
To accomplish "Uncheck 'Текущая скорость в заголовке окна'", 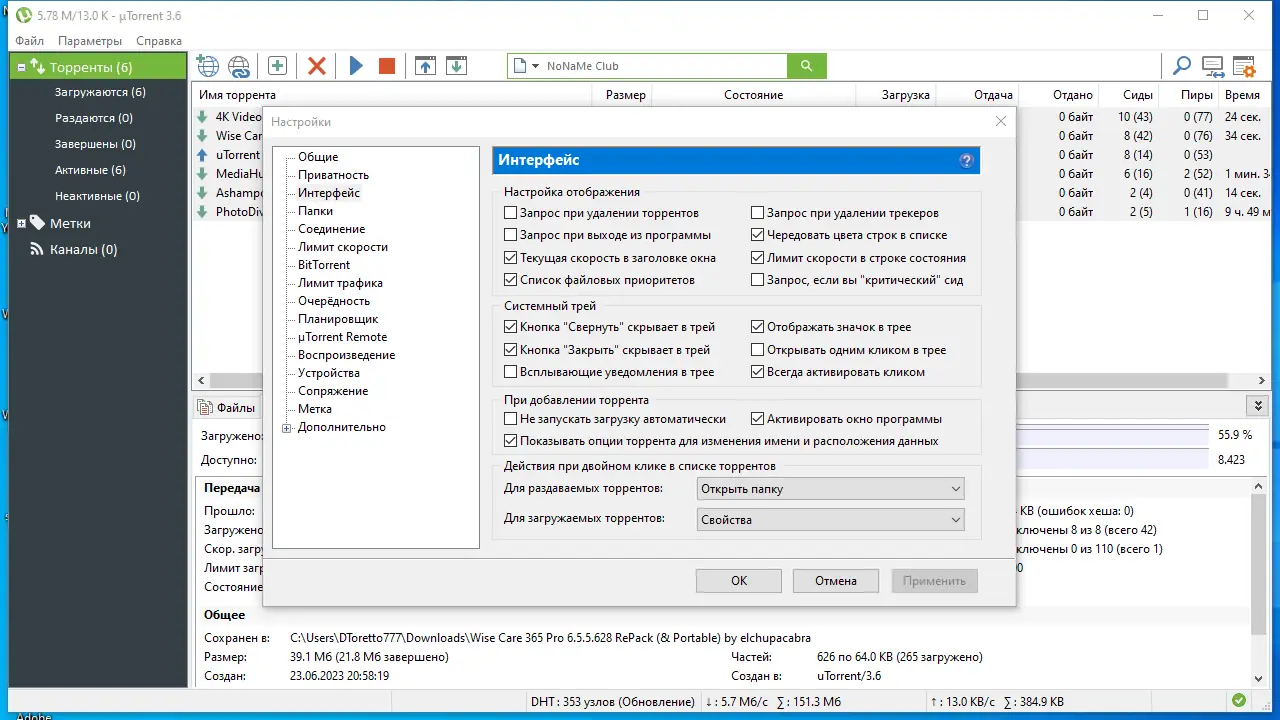I will (511, 258).
